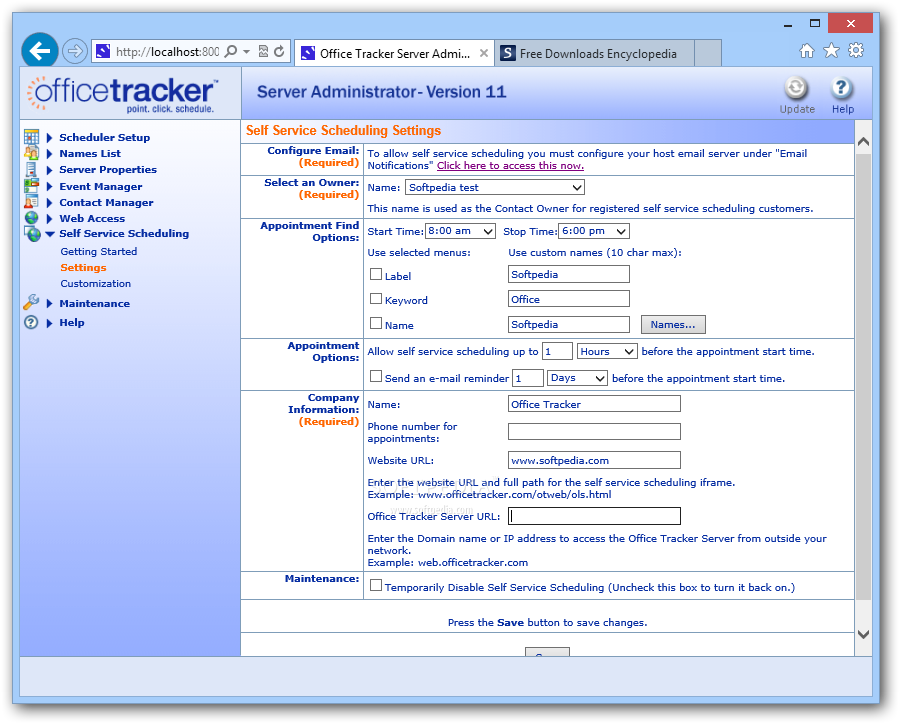Click the scrollbar down arrow
900x724 pixels.
pyautogui.click(x=863, y=634)
